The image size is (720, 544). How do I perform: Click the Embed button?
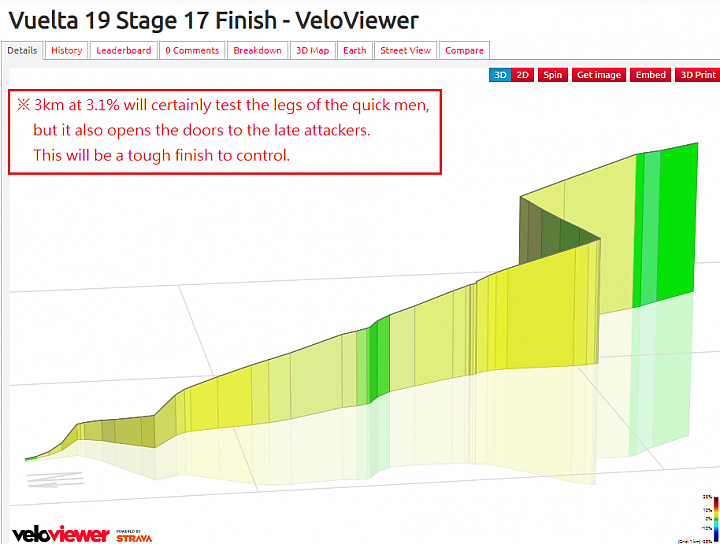click(651, 75)
